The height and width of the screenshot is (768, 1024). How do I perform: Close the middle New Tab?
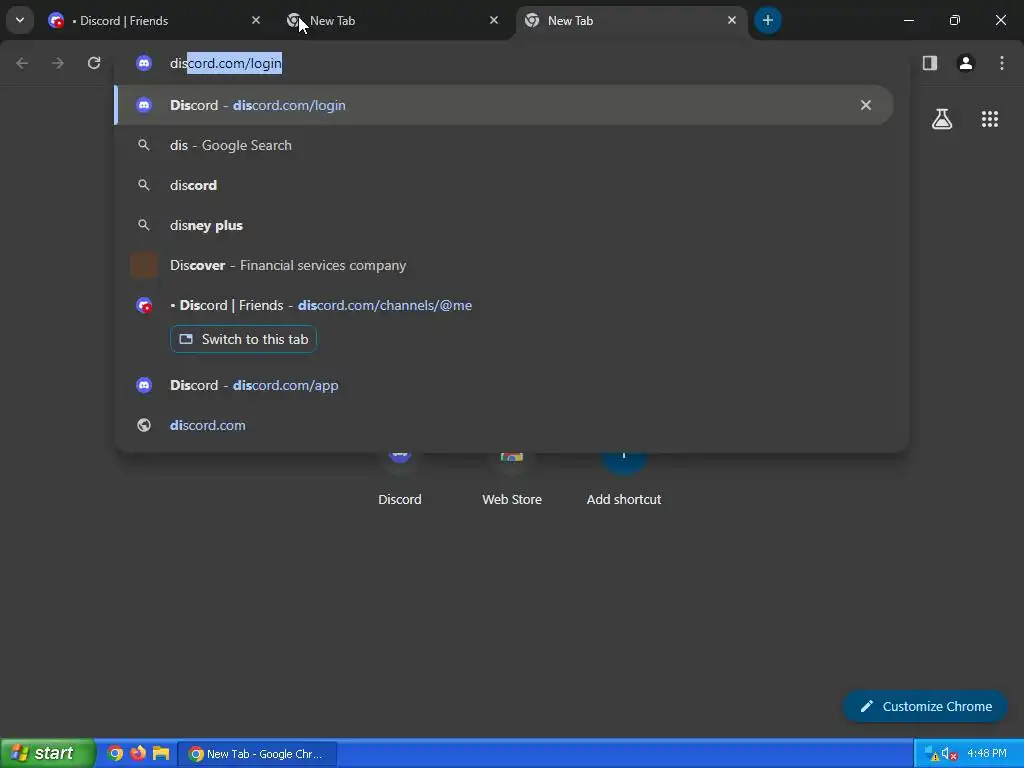(x=494, y=21)
